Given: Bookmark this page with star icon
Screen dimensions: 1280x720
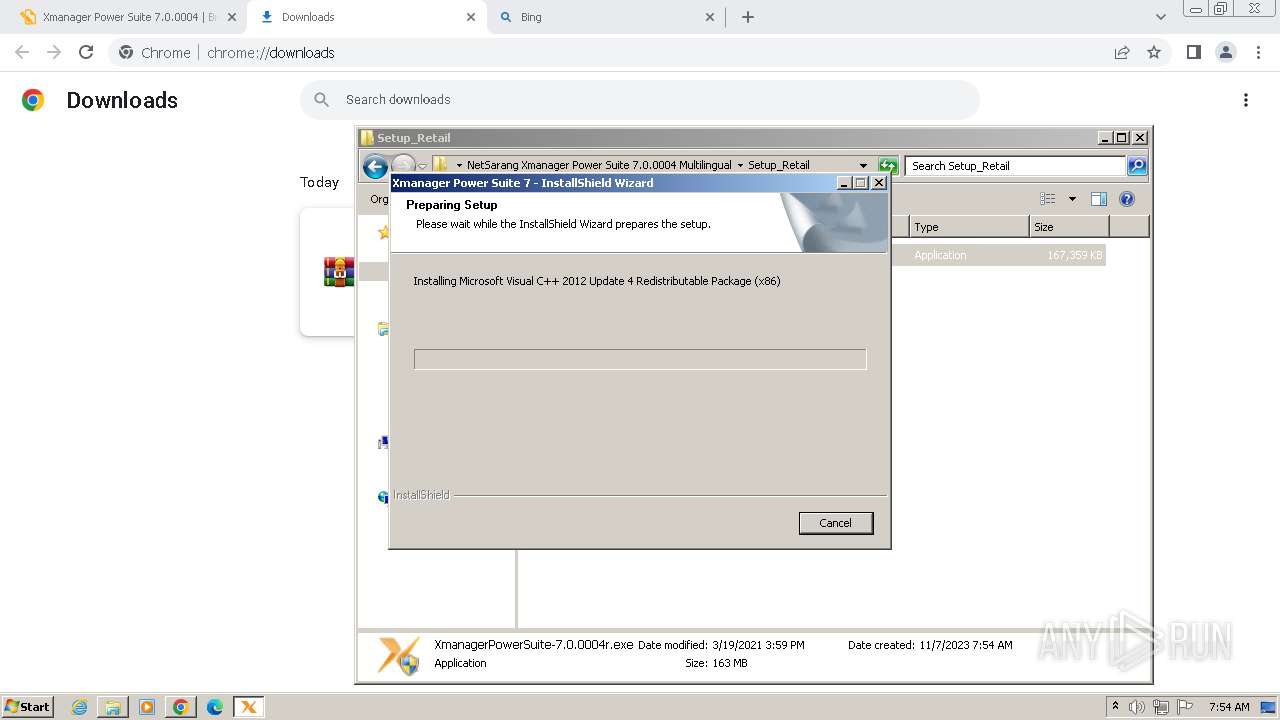Looking at the screenshot, I should click(1154, 52).
